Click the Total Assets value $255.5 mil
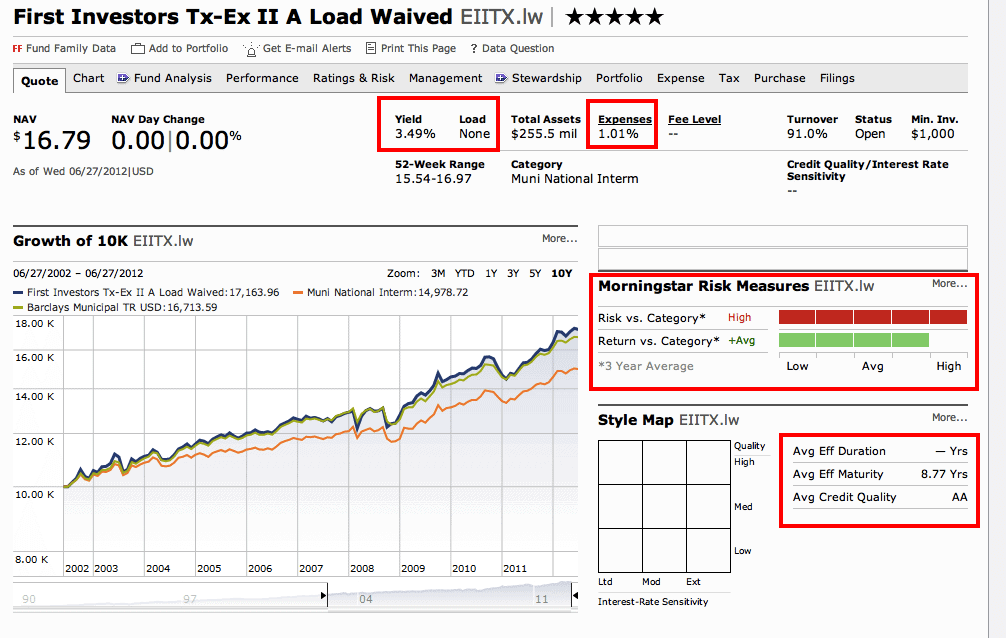1006x638 pixels. pos(544,134)
